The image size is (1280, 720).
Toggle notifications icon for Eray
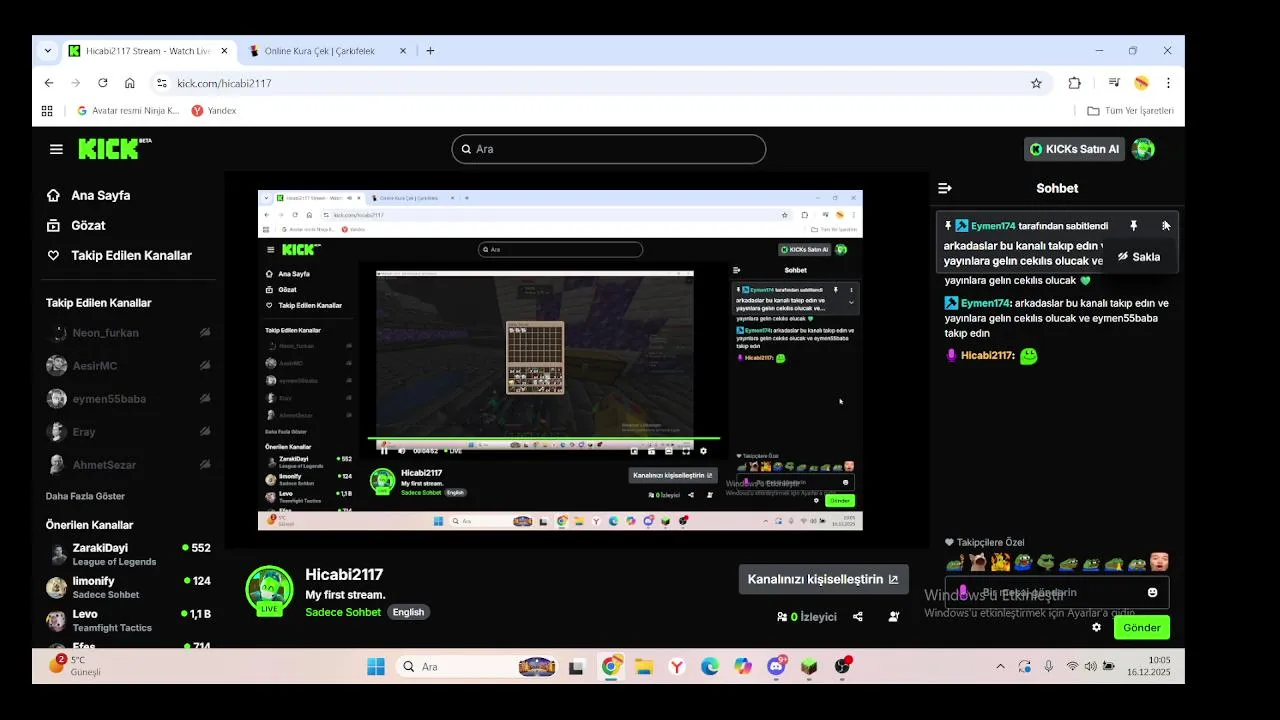point(205,432)
